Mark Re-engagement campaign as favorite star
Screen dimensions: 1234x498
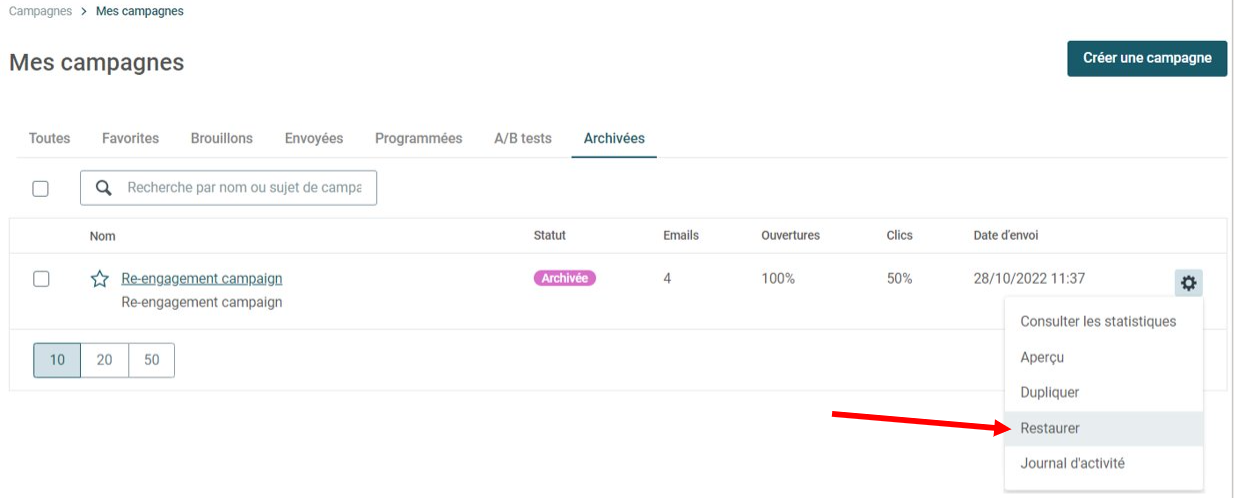(100, 279)
